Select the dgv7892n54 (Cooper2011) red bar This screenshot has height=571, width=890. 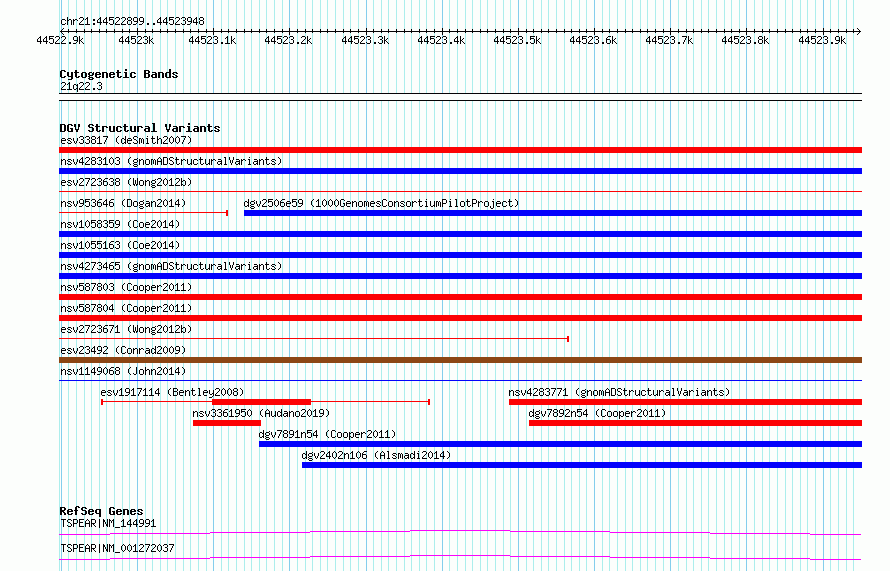click(695, 423)
